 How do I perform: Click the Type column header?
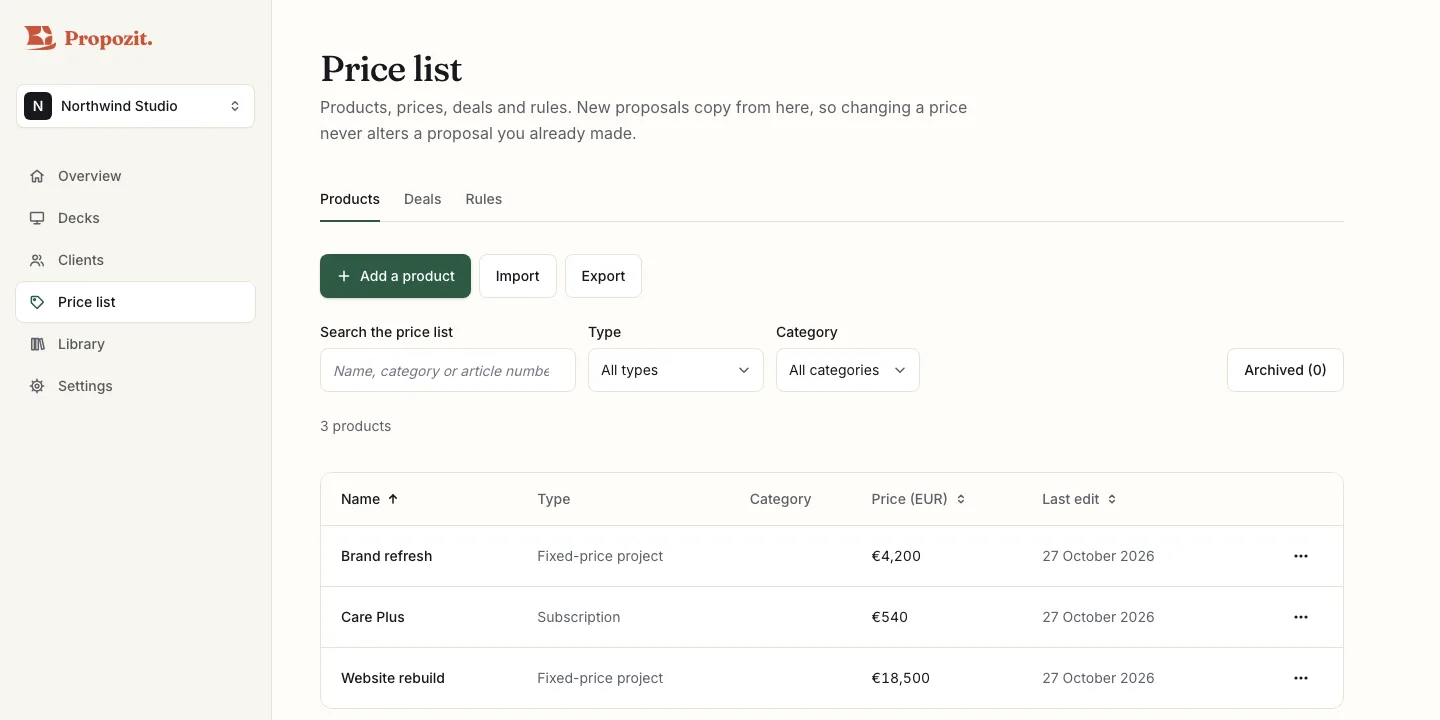tap(554, 499)
